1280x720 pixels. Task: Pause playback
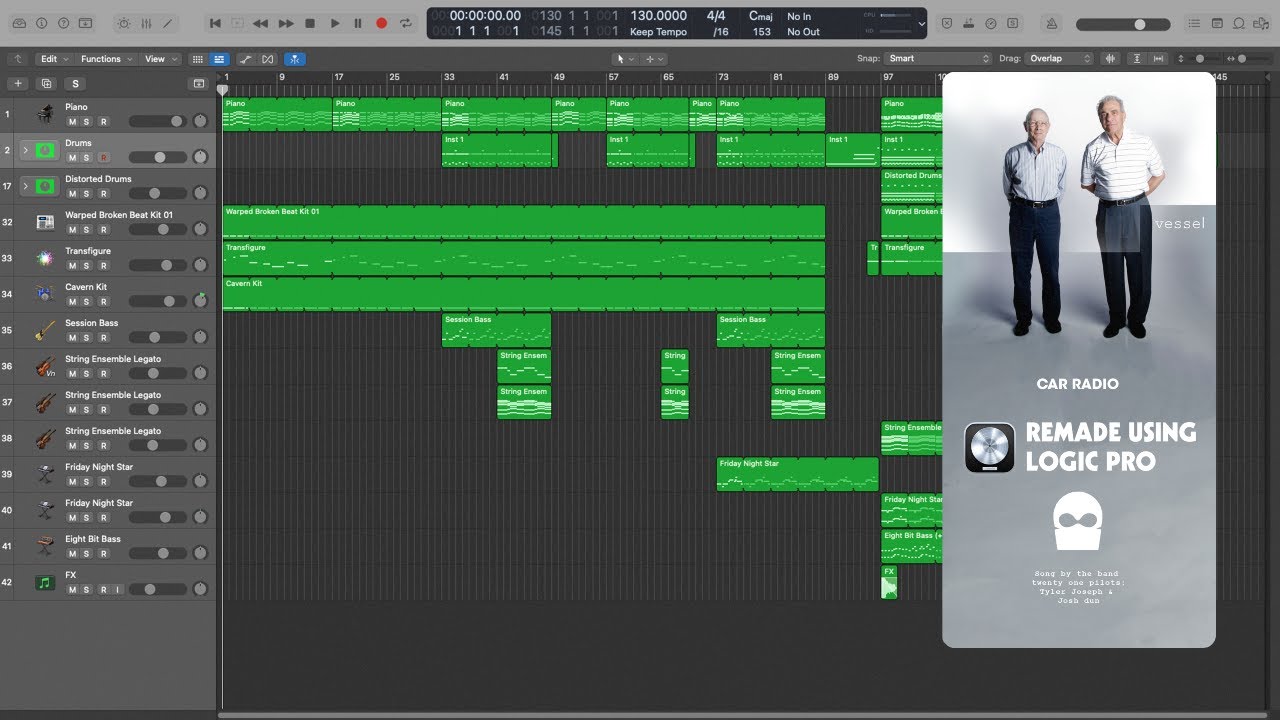pos(358,22)
